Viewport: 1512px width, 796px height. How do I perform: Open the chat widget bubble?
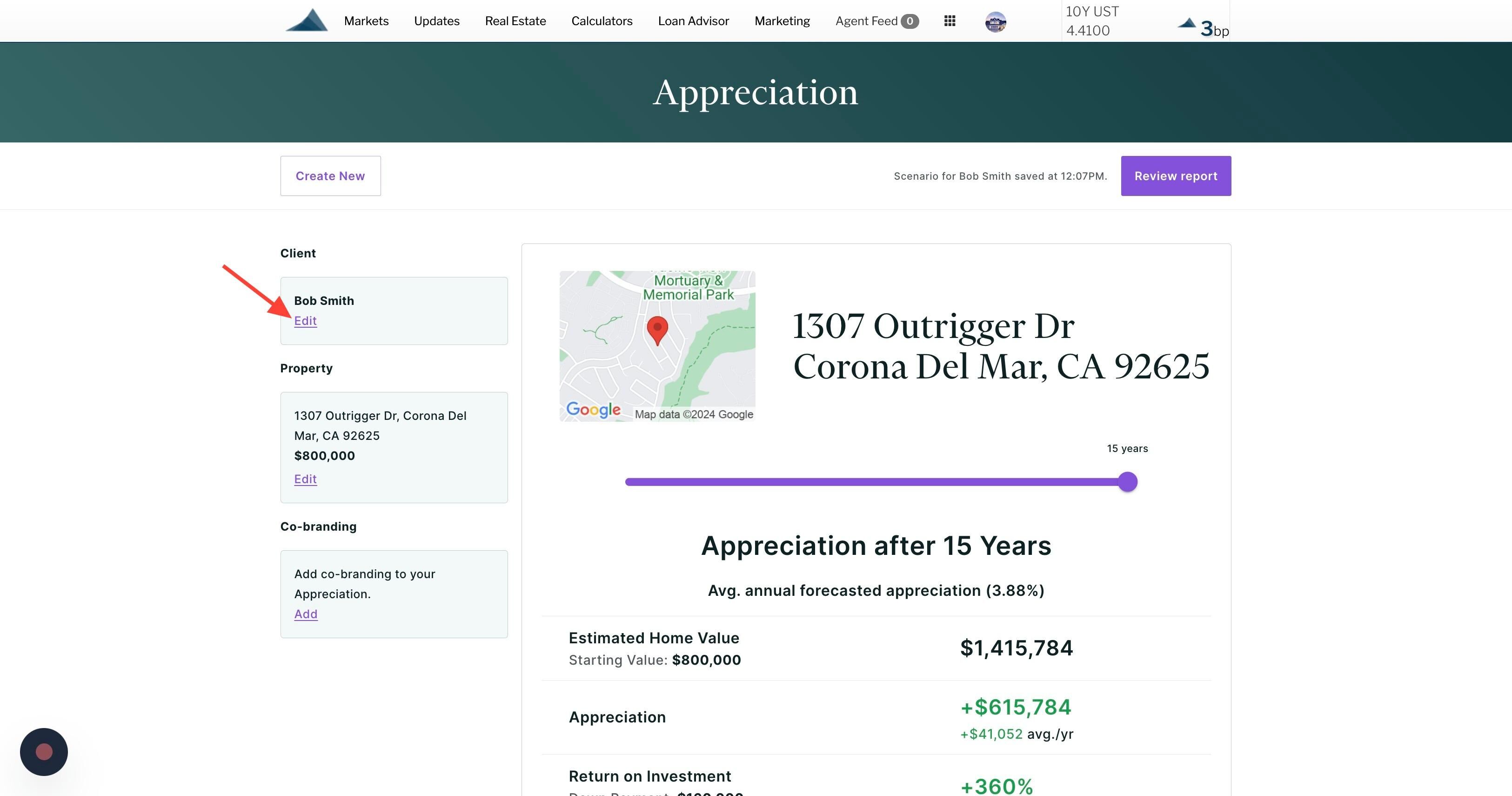tap(44, 752)
